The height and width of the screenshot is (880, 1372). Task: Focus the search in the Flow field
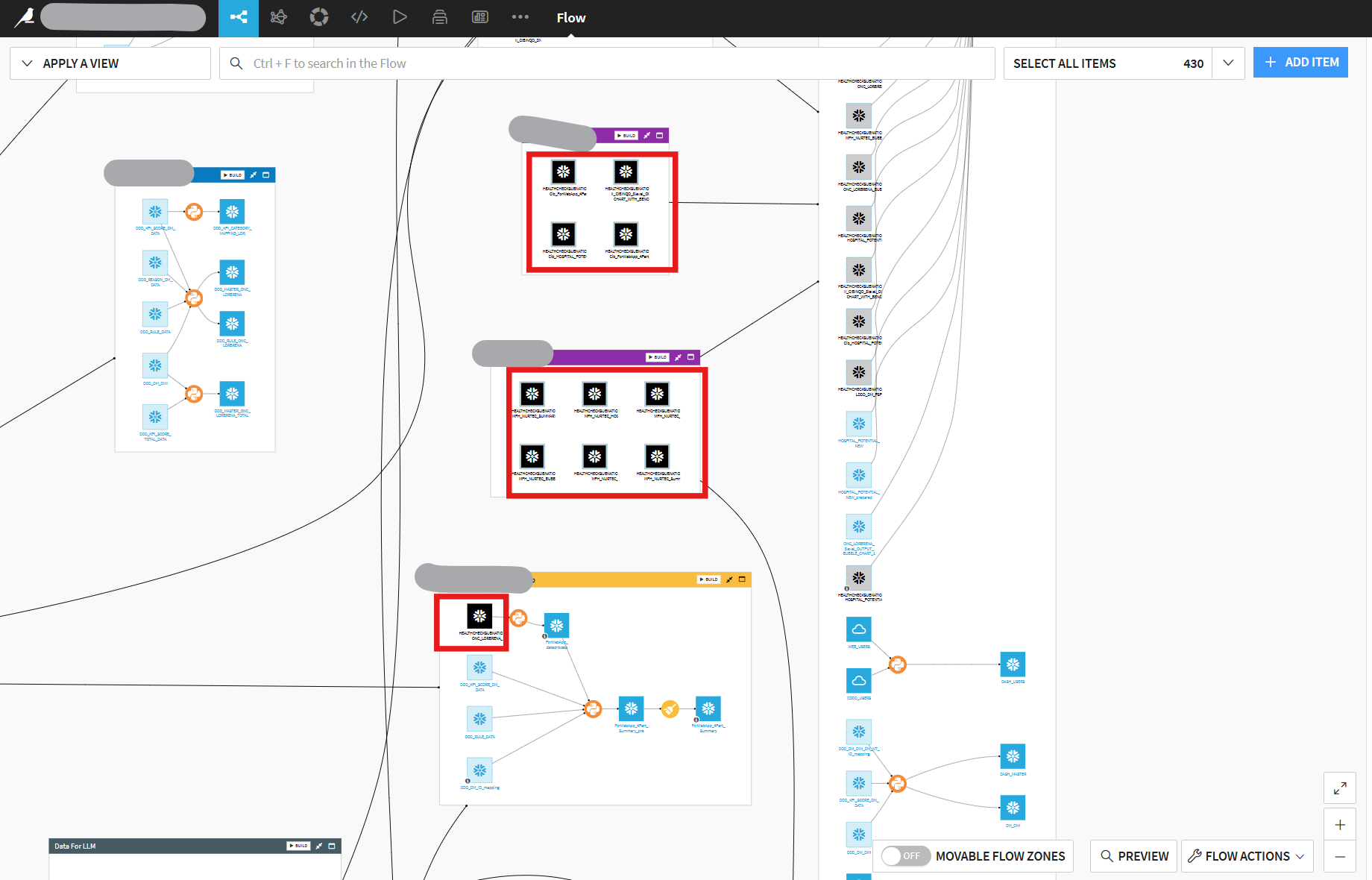tap(607, 63)
